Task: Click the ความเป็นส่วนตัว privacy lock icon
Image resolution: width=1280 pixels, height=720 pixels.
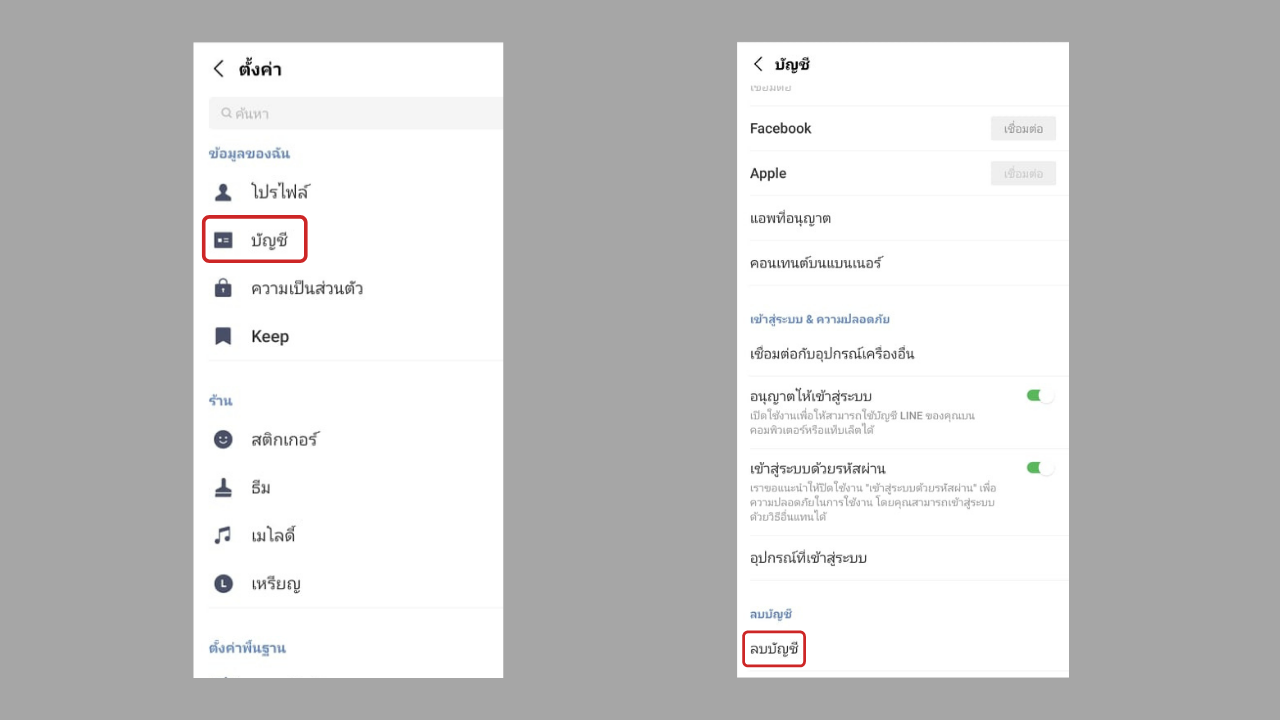Action: click(x=223, y=288)
